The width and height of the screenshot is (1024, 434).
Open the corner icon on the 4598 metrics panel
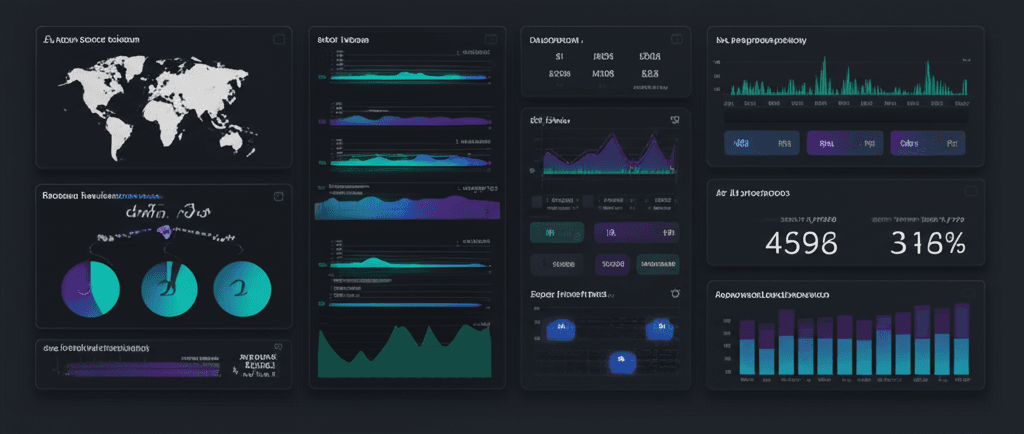click(x=971, y=191)
